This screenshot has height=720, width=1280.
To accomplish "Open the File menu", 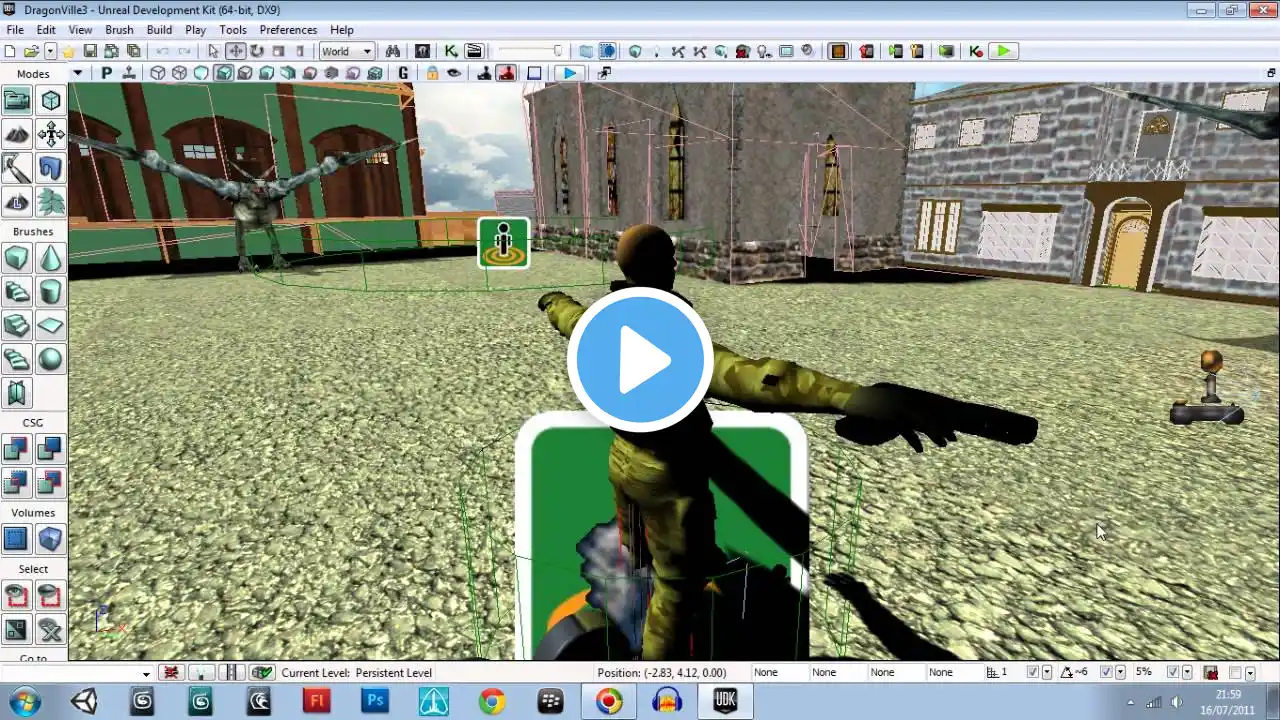I will pyautogui.click(x=15, y=30).
